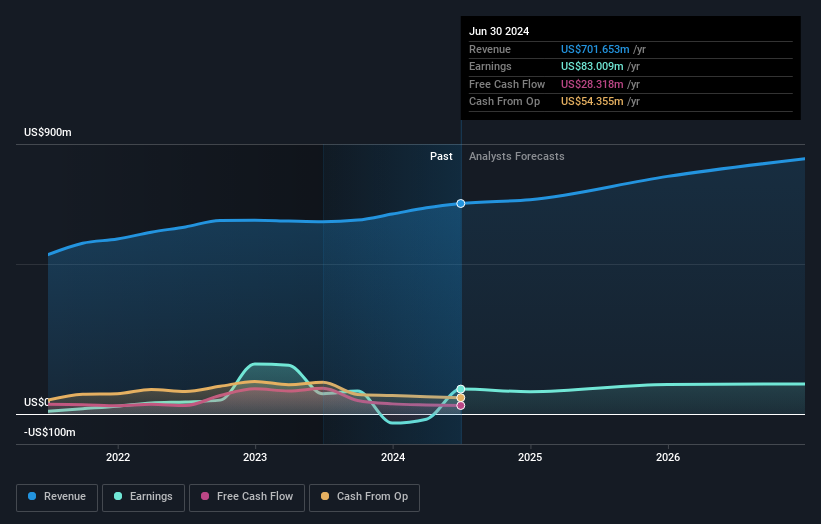The height and width of the screenshot is (524, 821).
Task: Click the Jun 30 2024 tooltip date
Action: pyautogui.click(x=499, y=31)
